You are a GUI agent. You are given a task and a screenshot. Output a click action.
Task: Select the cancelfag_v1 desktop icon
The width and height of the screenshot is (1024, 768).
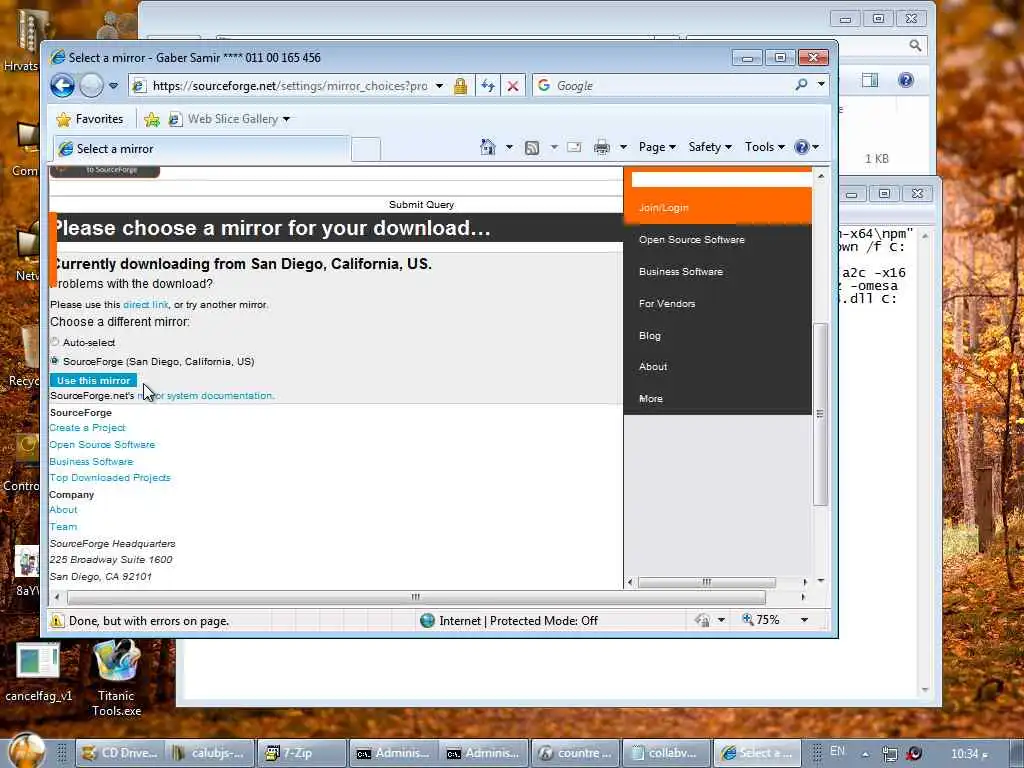click(39, 673)
